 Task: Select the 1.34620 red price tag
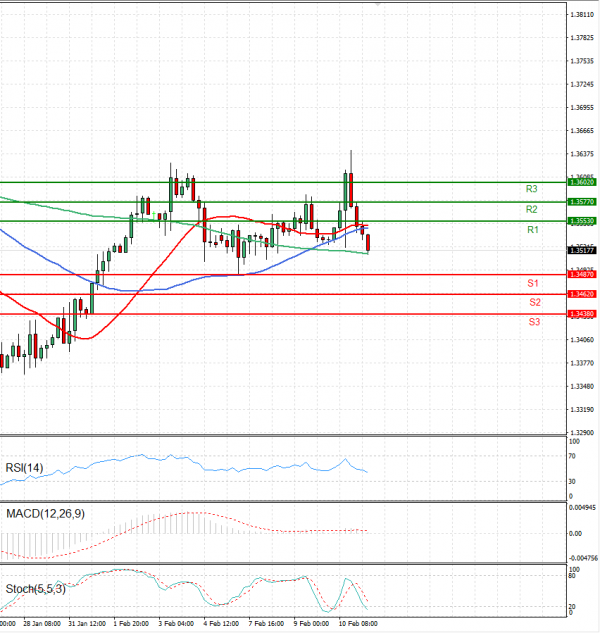582,294
